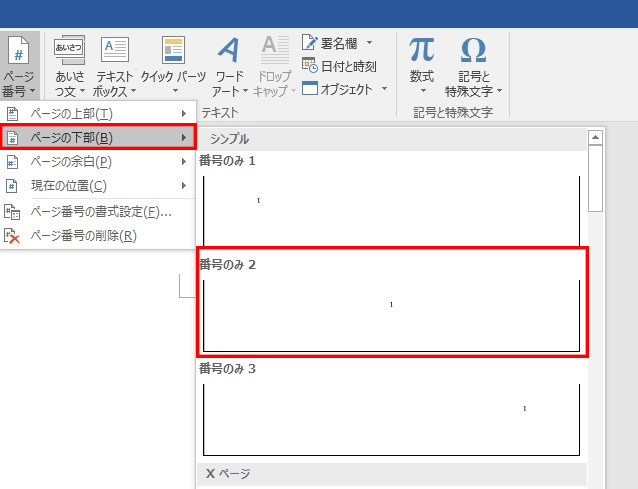The width and height of the screenshot is (638, 489).
Task: Click the gallery scrollbar thumb
Action: click(595, 179)
